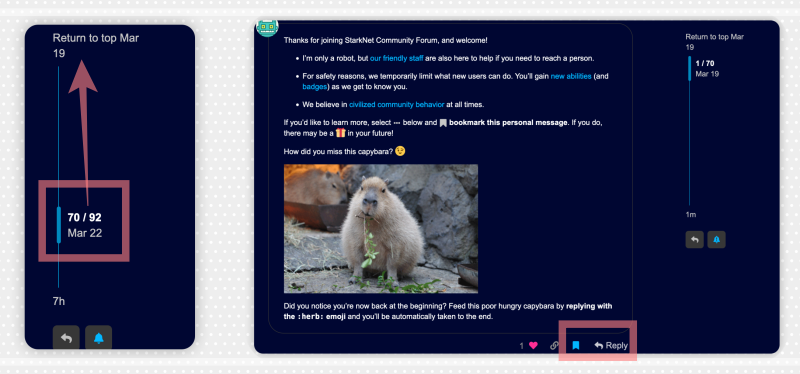
Task: Open the capybara photo
Action: pos(381,229)
